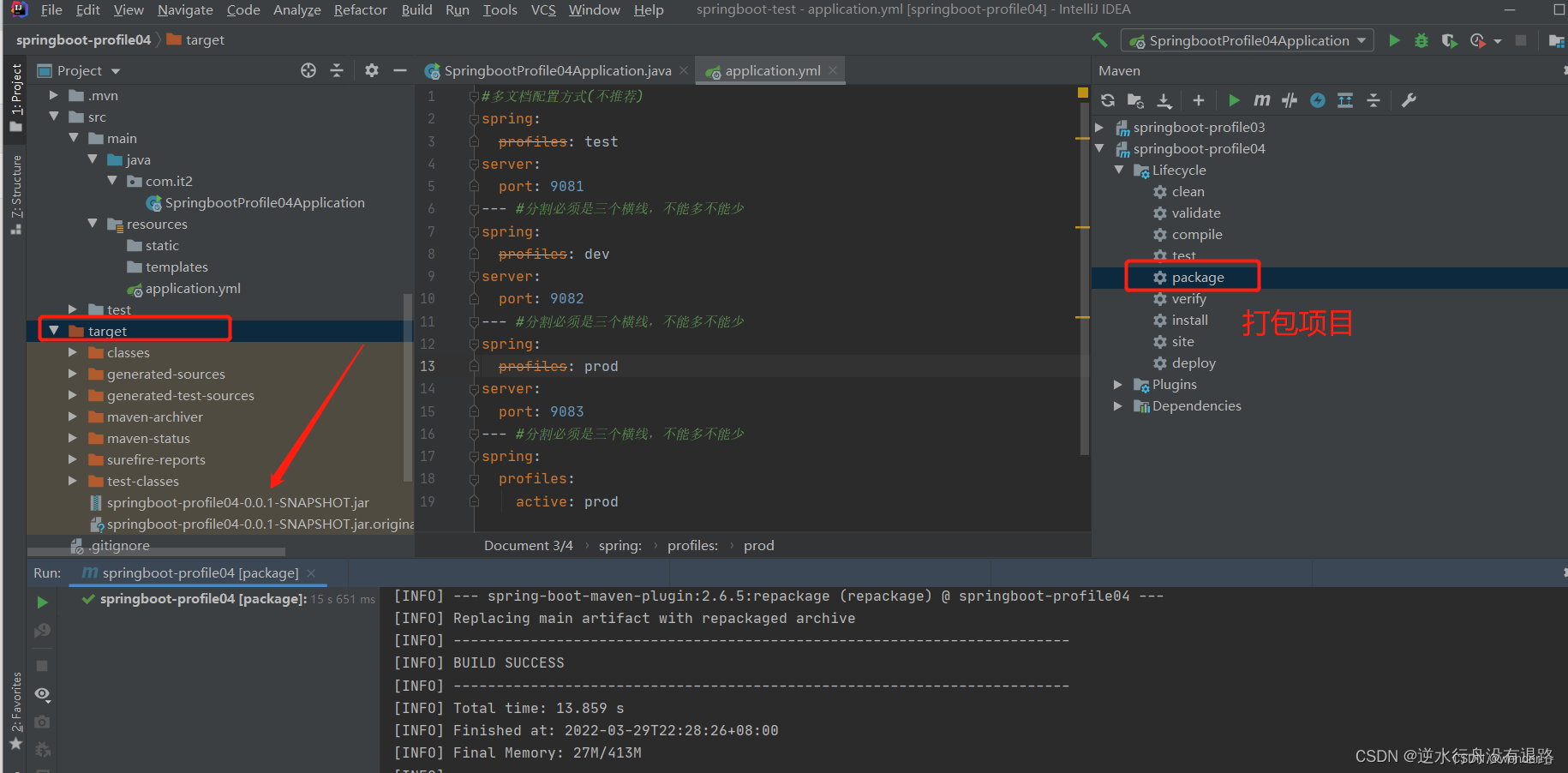Open the File menu
The height and width of the screenshot is (773, 1568).
[51, 9]
